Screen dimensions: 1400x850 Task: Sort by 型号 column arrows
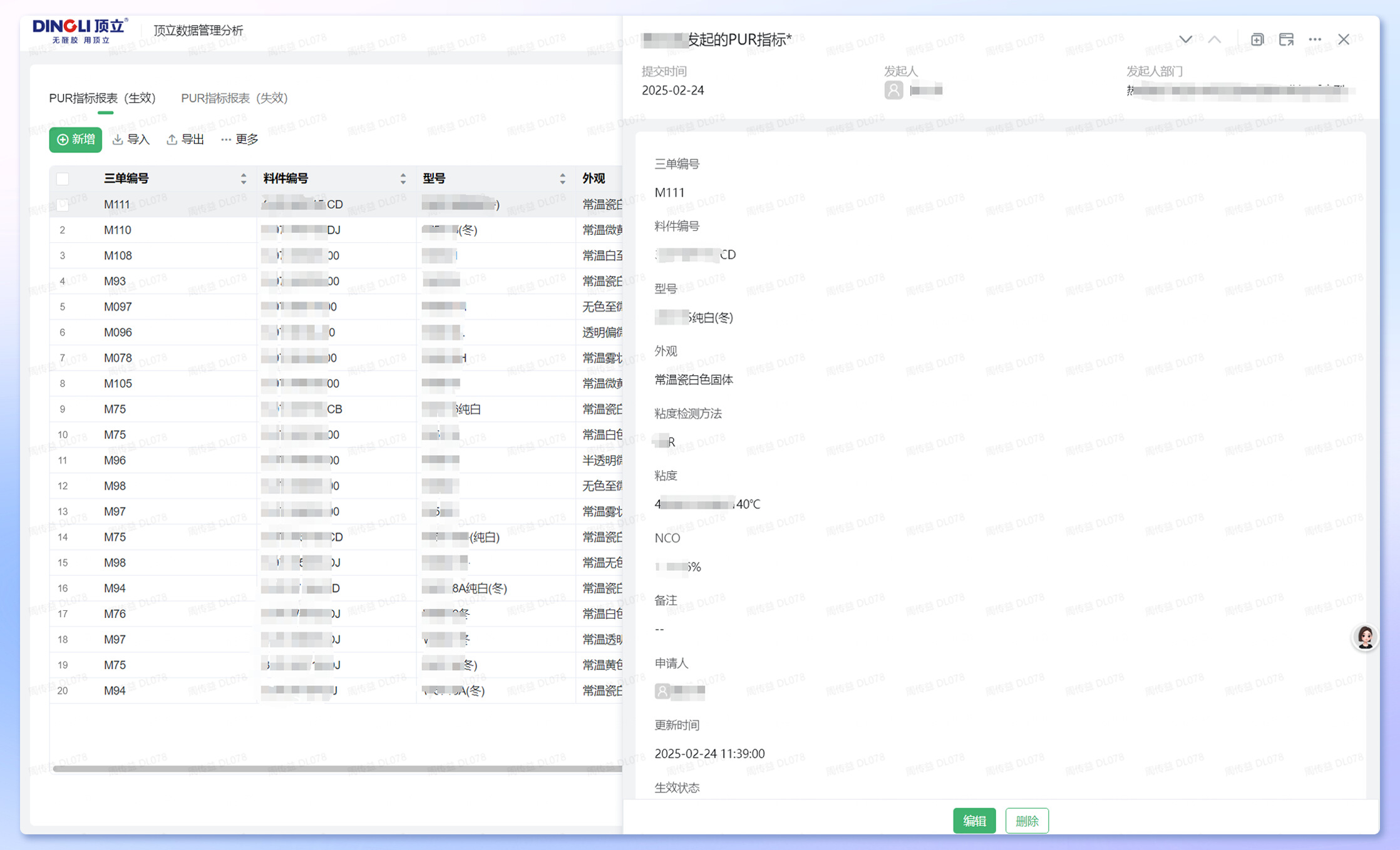coord(562,179)
